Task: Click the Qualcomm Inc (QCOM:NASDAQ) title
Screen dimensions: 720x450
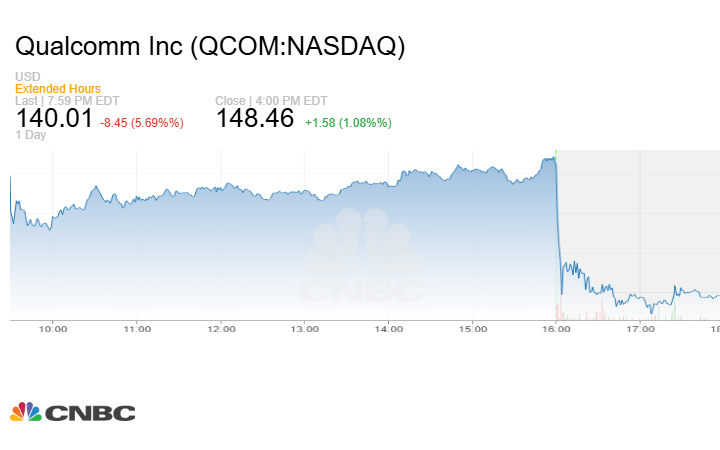Action: tap(210, 47)
